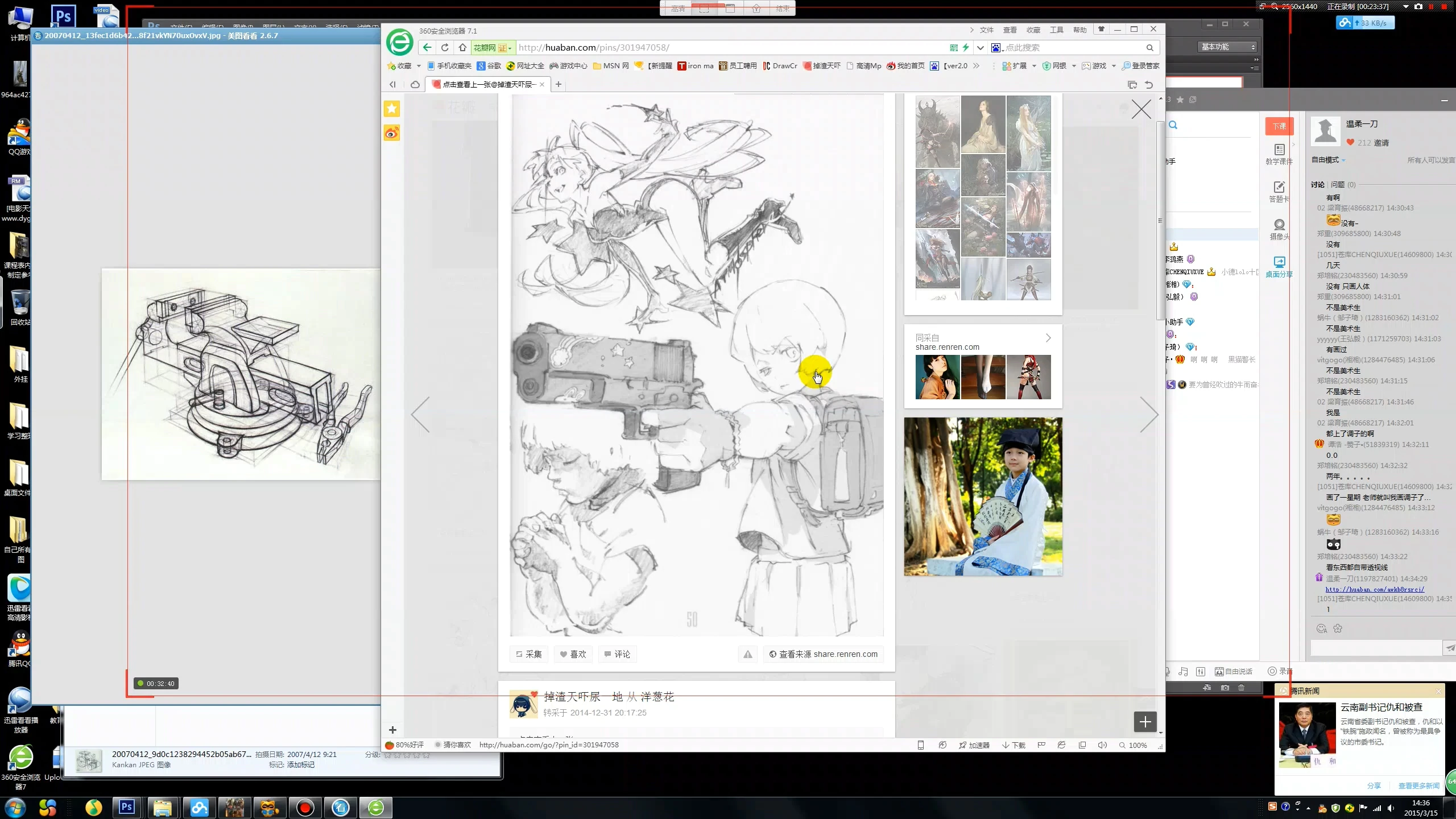Click the 喜欢 like button under the image
The image size is (1456, 819).
click(x=573, y=654)
